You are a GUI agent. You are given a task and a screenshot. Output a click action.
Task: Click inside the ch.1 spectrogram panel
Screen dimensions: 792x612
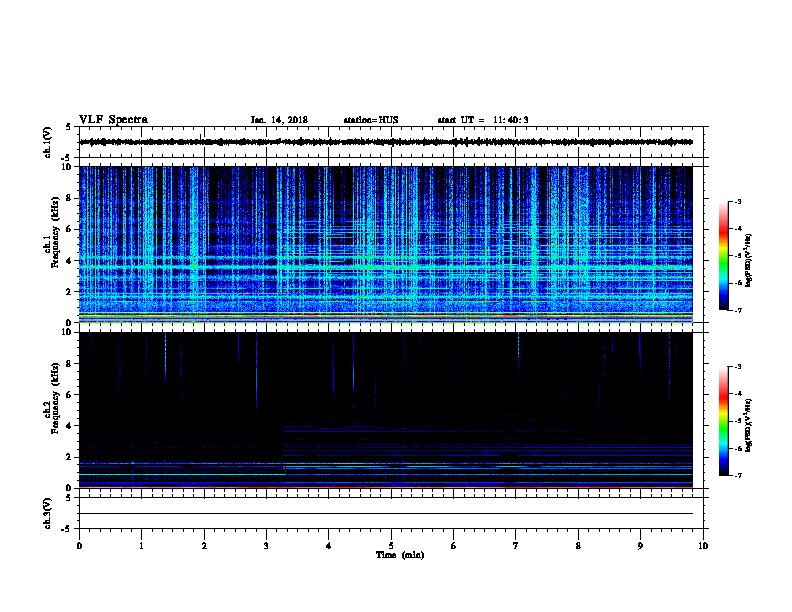tap(386, 244)
